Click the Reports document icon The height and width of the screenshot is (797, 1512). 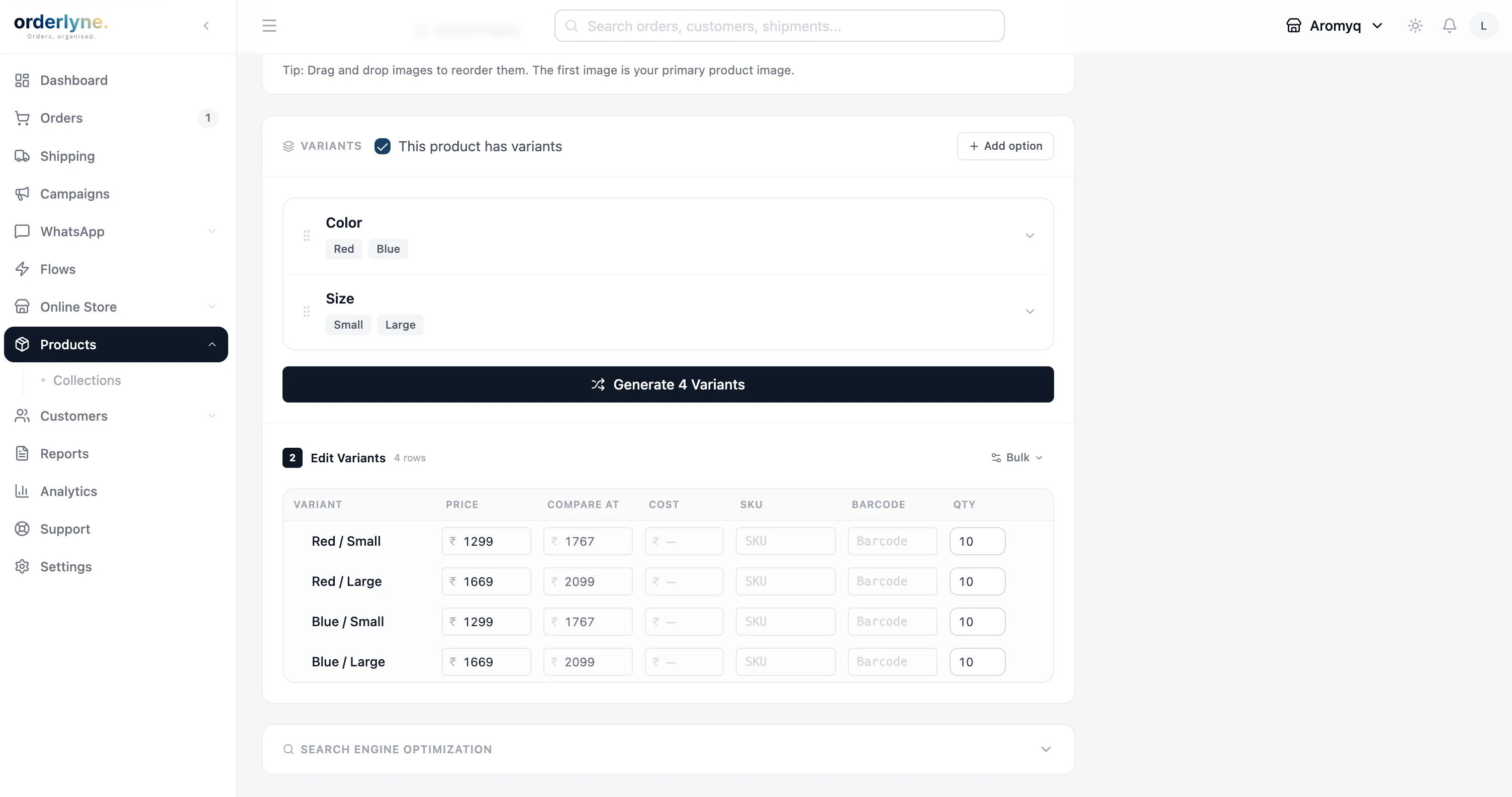(22, 454)
